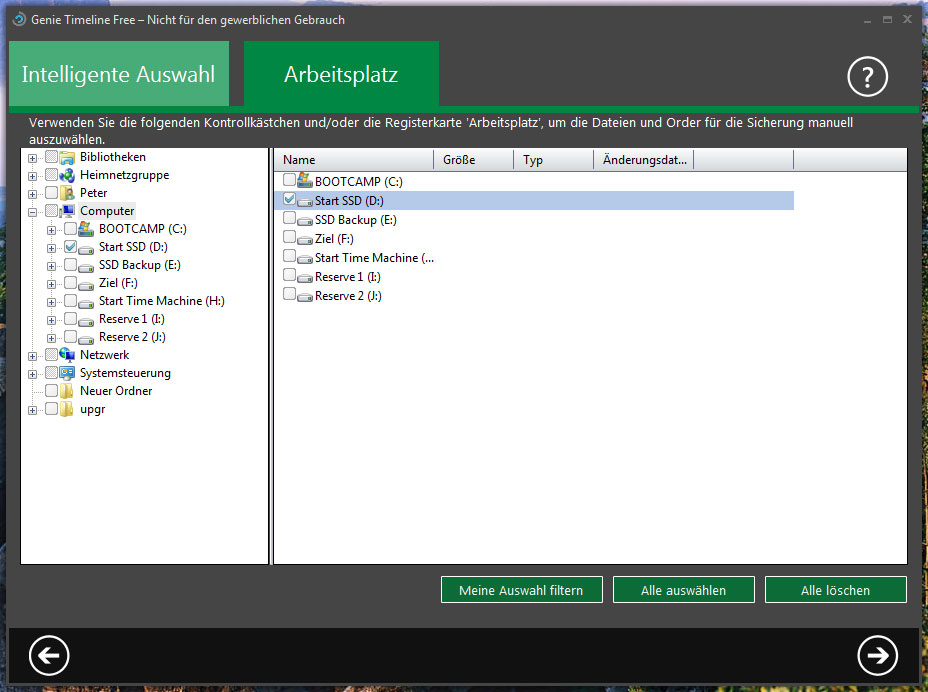The width and height of the screenshot is (928, 692).
Task: Sort by Name column header
Action: pos(354,160)
